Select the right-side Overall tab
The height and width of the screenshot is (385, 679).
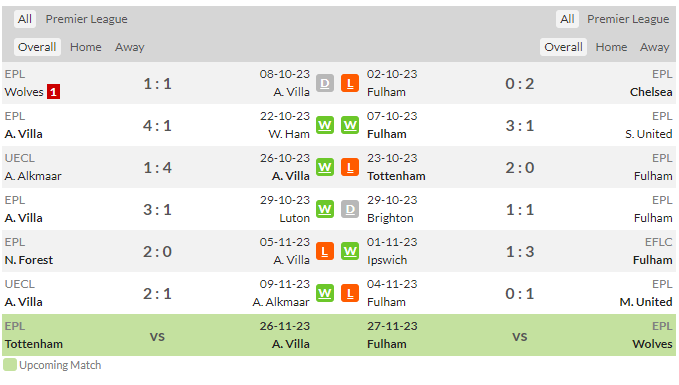click(x=563, y=47)
